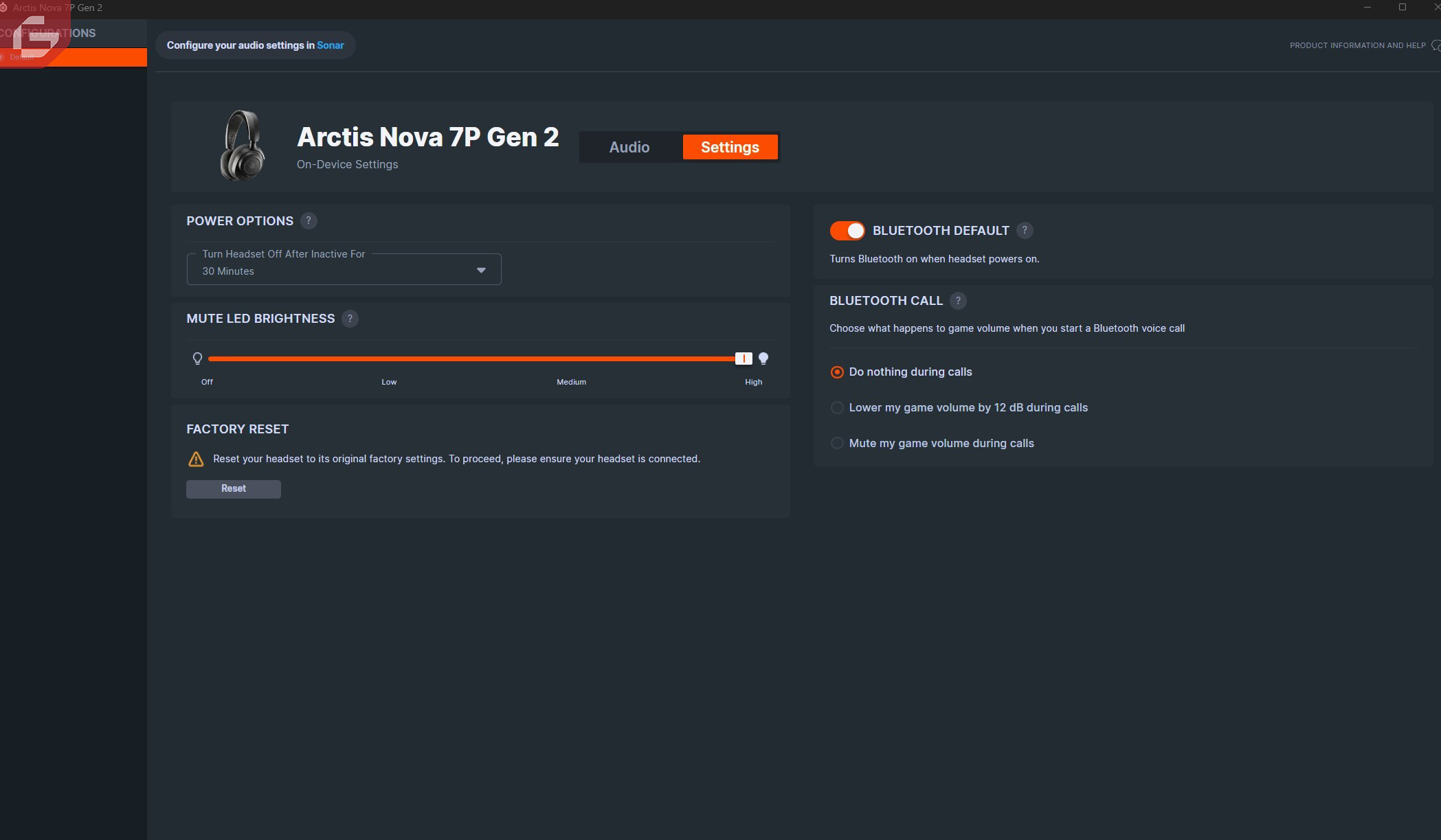Image resolution: width=1441 pixels, height=840 pixels.
Task: Click the bright lightbulb icon at slider end
Action: [763, 359]
